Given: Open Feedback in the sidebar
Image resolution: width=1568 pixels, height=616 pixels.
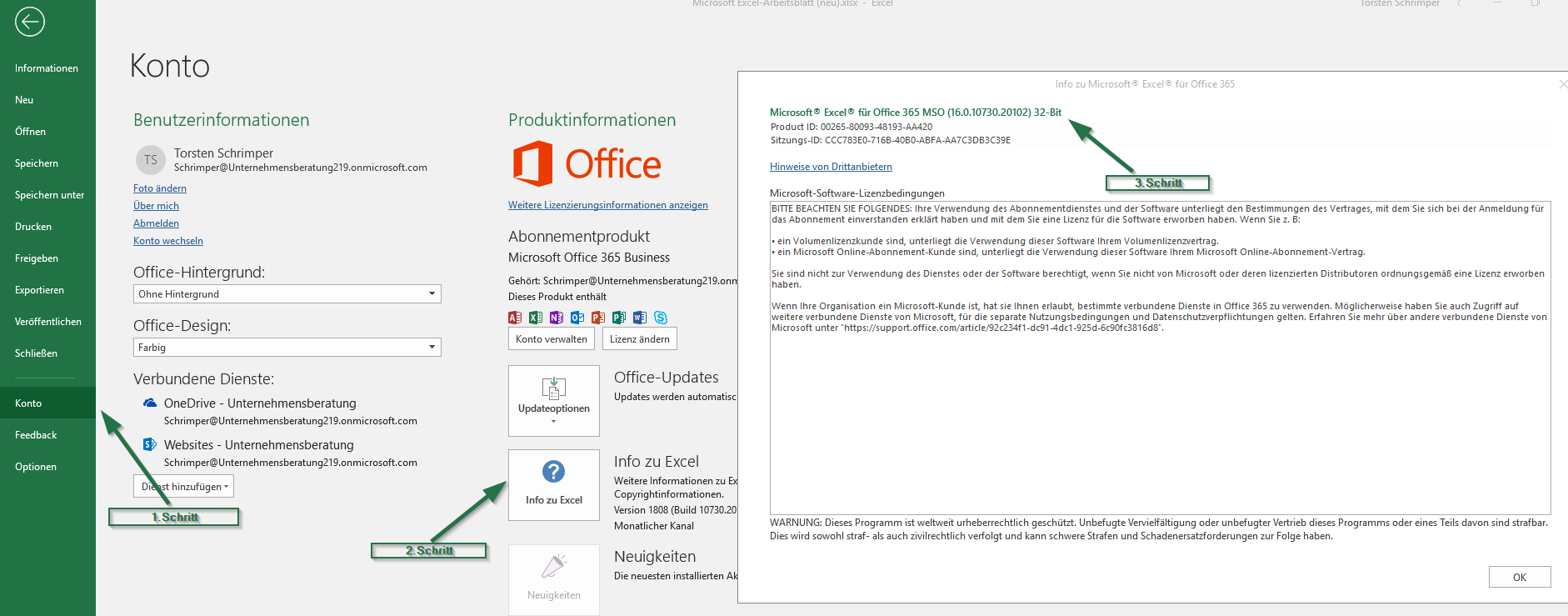Looking at the screenshot, I should coord(47,435).
